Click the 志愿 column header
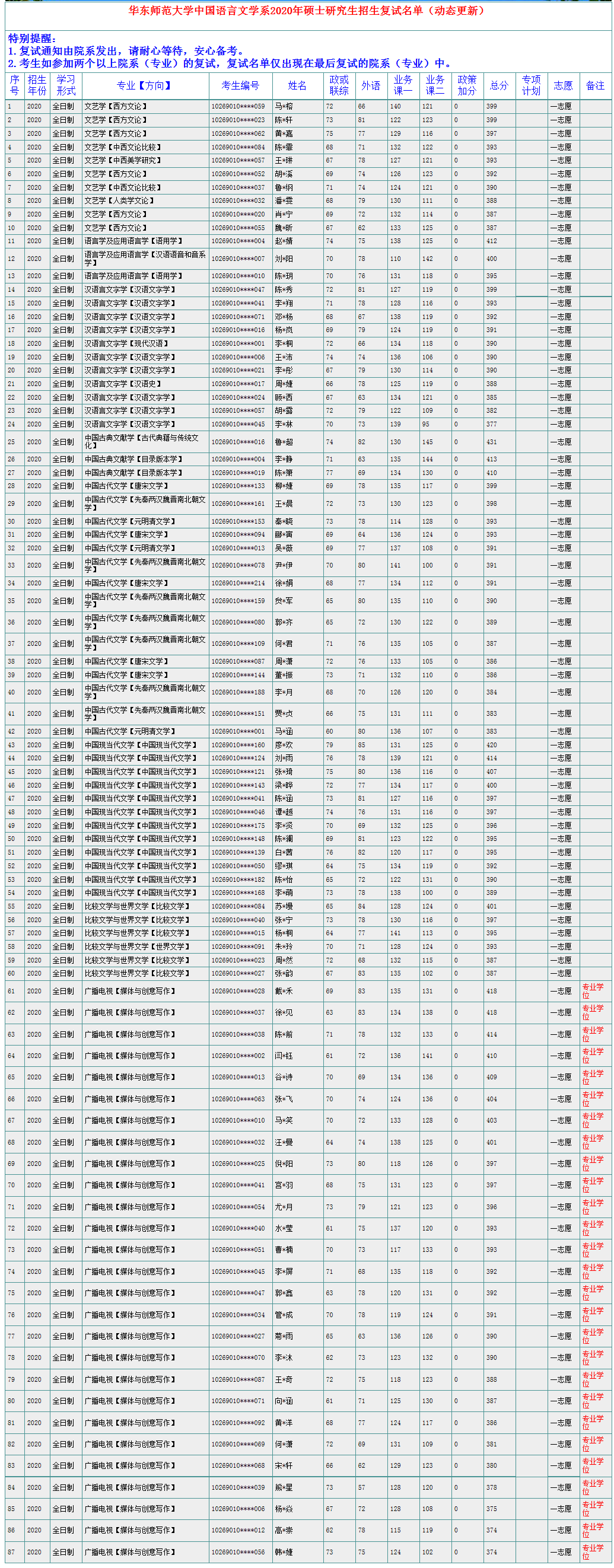The width and height of the screenshot is (614, 1568). click(x=563, y=86)
